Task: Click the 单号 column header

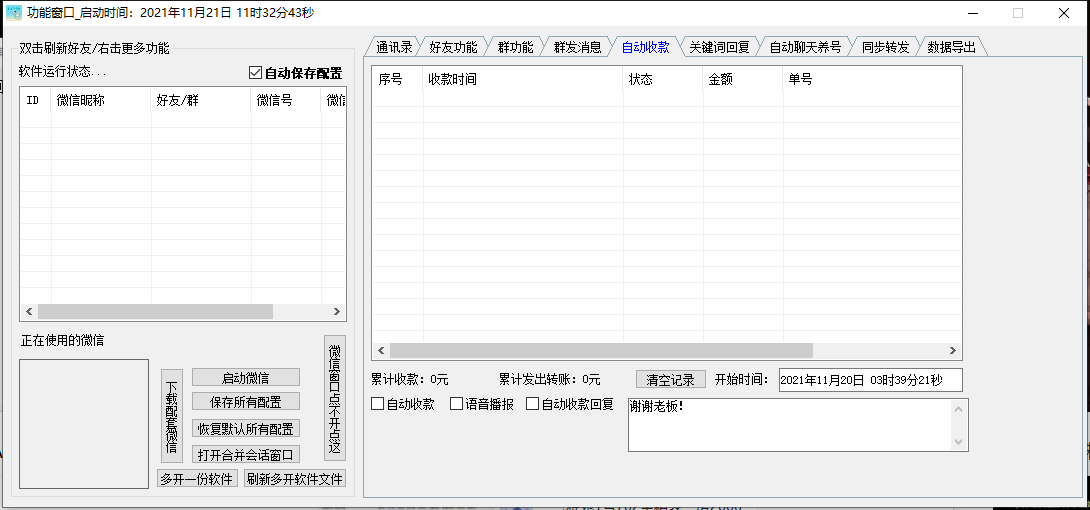Action: pos(872,79)
